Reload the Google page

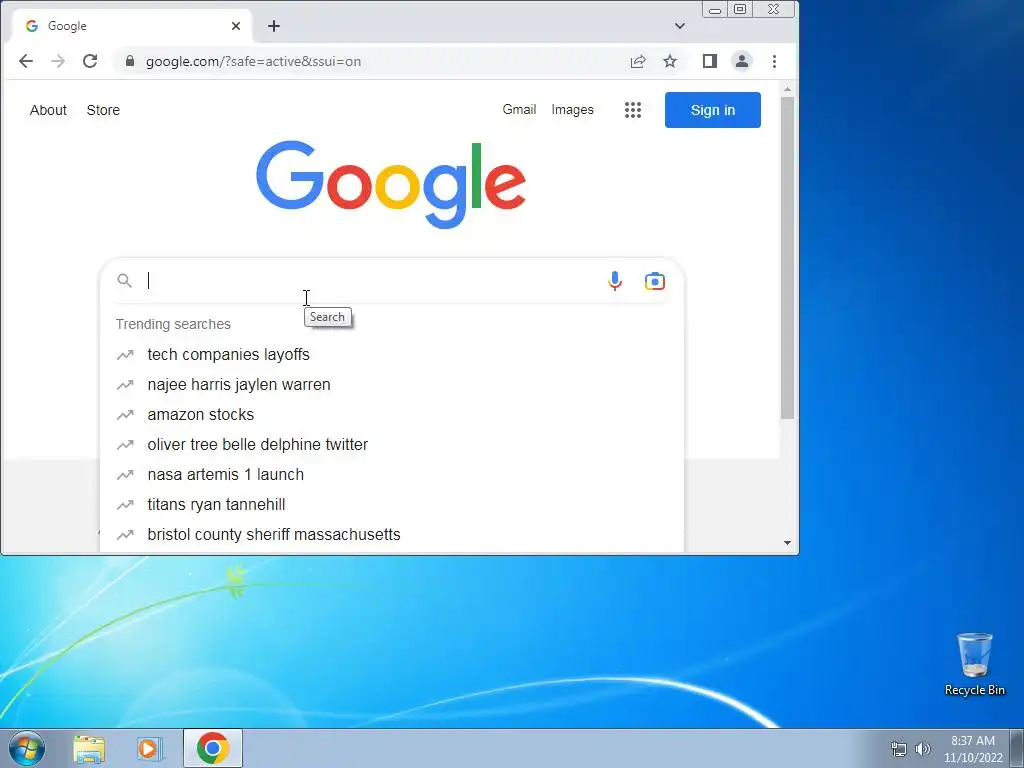(90, 61)
